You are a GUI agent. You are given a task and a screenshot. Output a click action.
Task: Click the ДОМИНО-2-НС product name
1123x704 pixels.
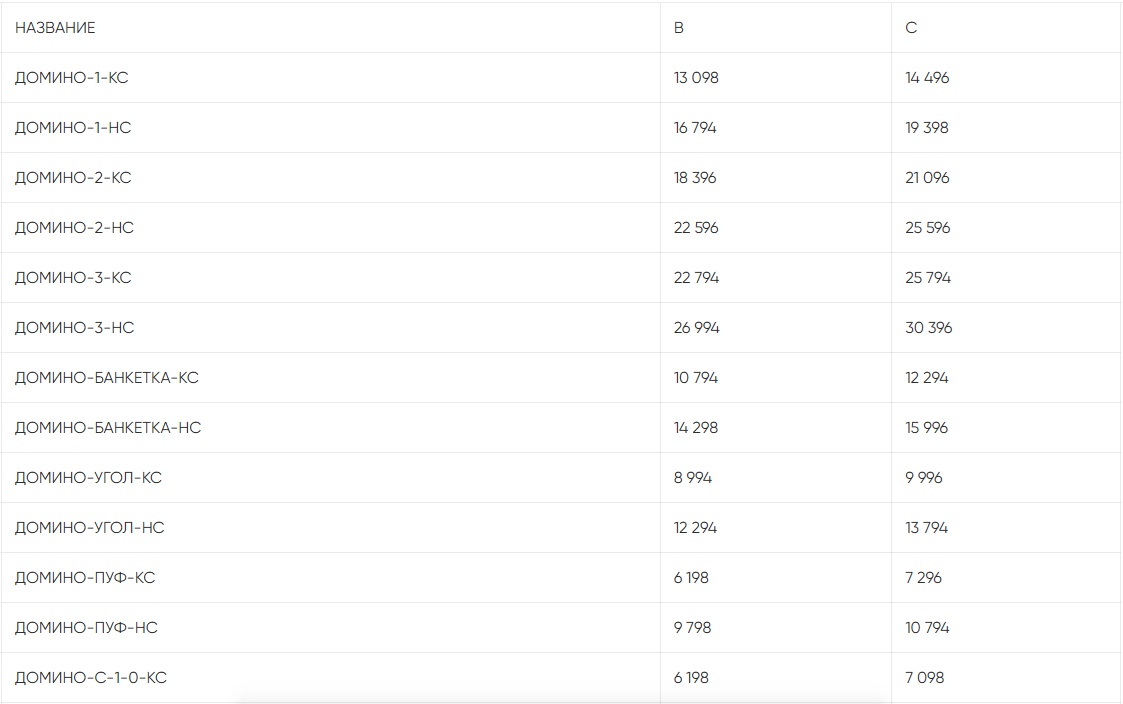point(74,228)
